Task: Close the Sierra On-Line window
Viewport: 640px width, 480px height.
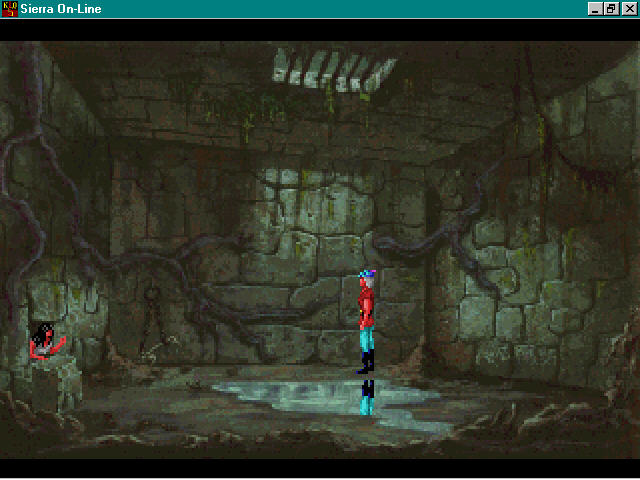Action: 629,9
